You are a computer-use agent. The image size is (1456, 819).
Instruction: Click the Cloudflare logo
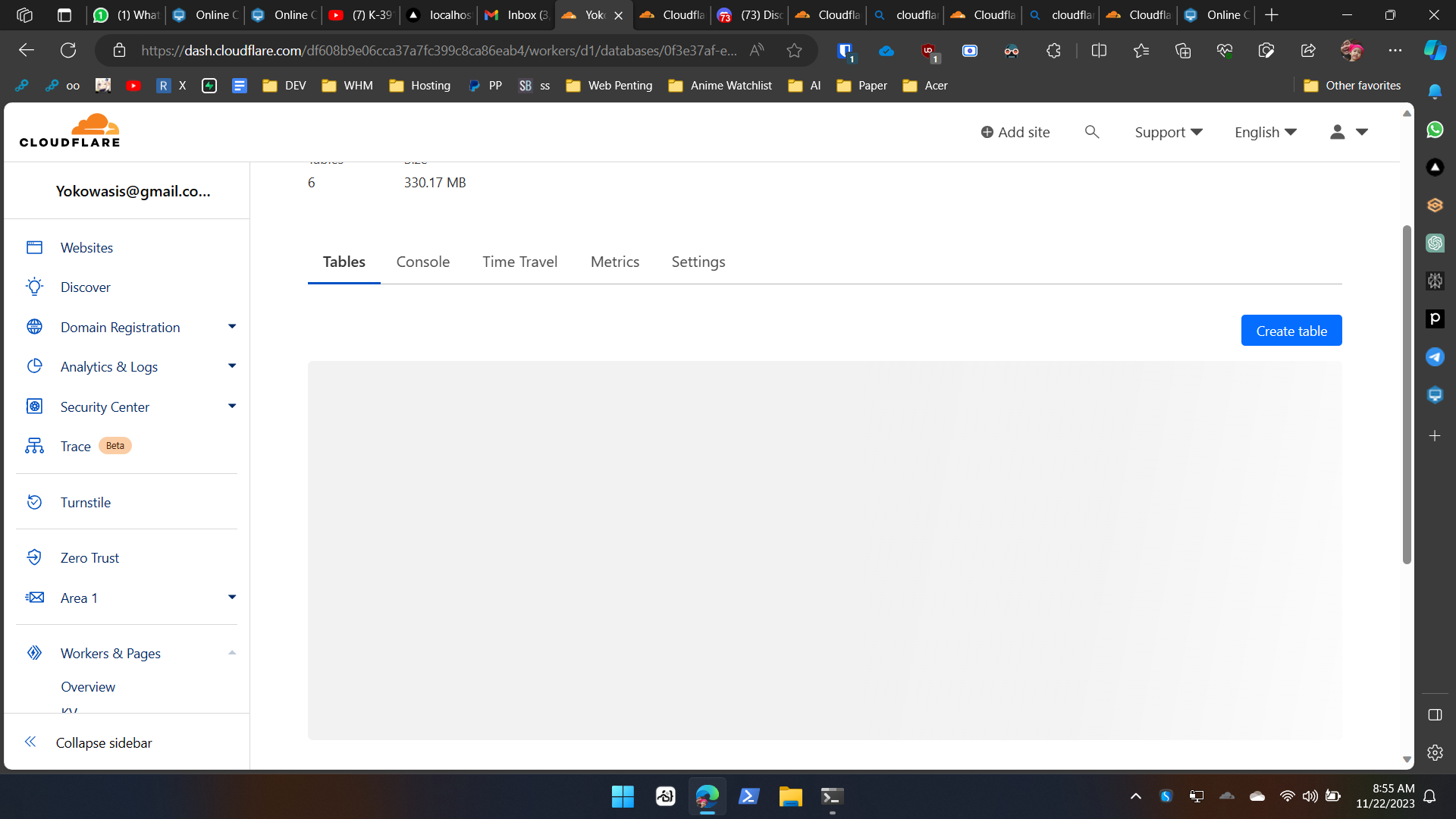click(x=69, y=130)
